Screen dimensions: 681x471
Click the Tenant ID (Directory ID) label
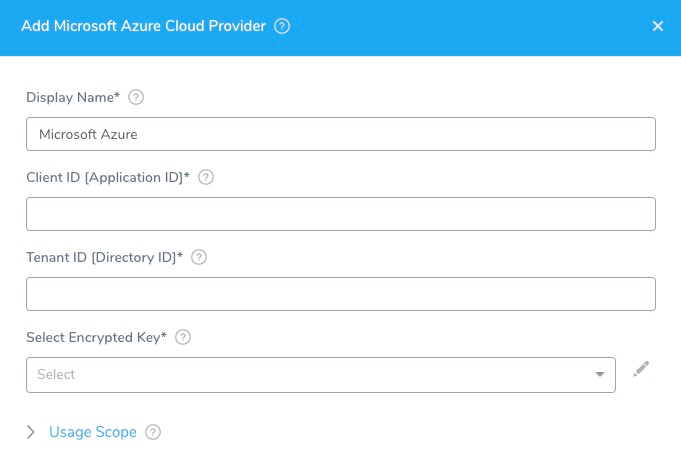click(x=105, y=257)
